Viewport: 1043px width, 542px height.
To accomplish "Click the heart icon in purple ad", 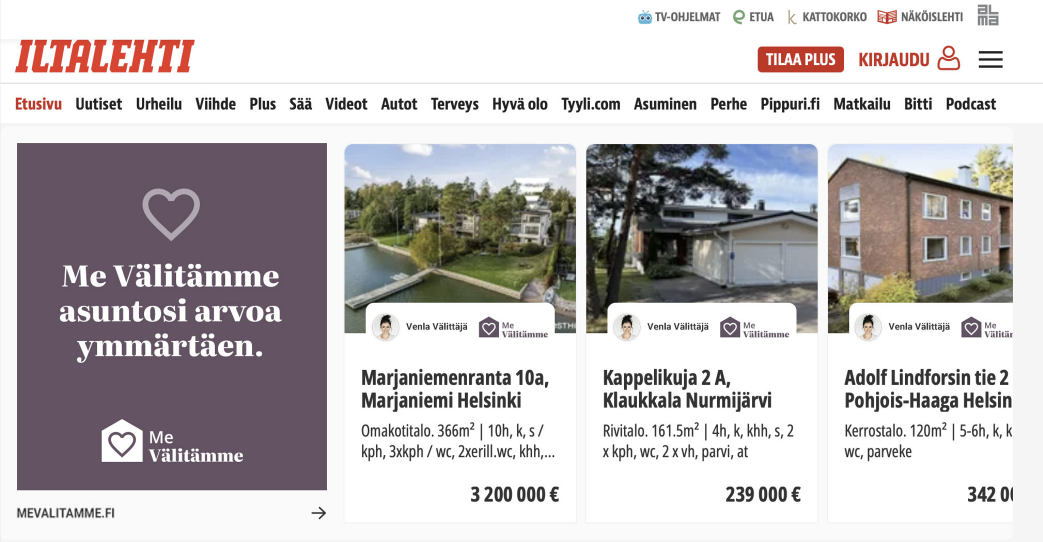I will (x=171, y=213).
